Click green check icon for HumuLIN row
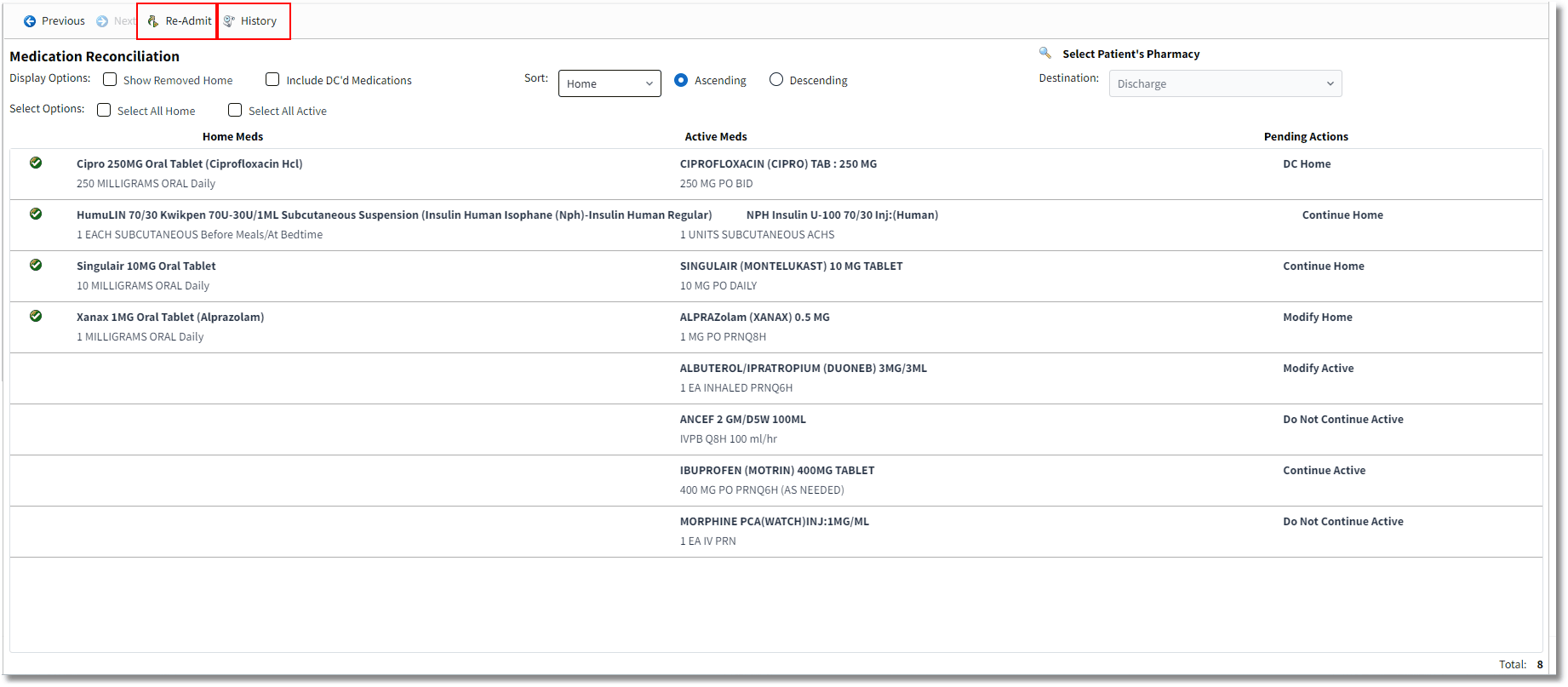This screenshot has height=687, width=1568. tap(36, 214)
